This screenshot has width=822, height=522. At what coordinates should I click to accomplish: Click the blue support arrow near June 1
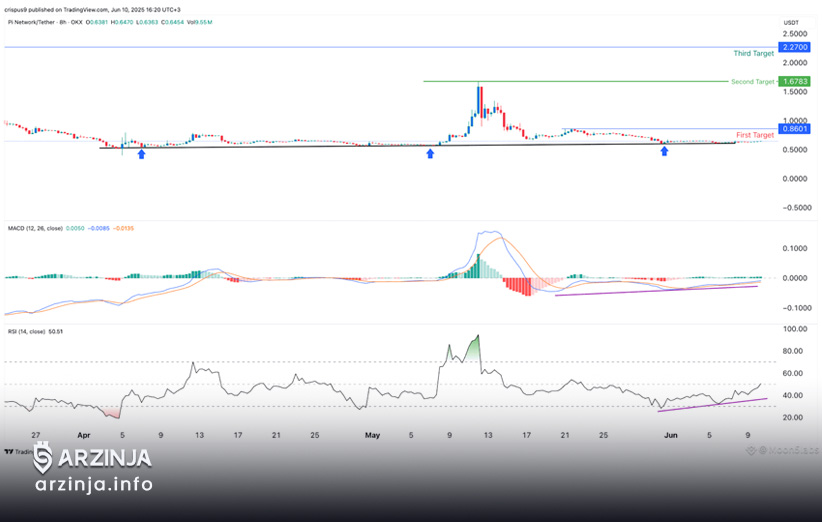[664, 151]
